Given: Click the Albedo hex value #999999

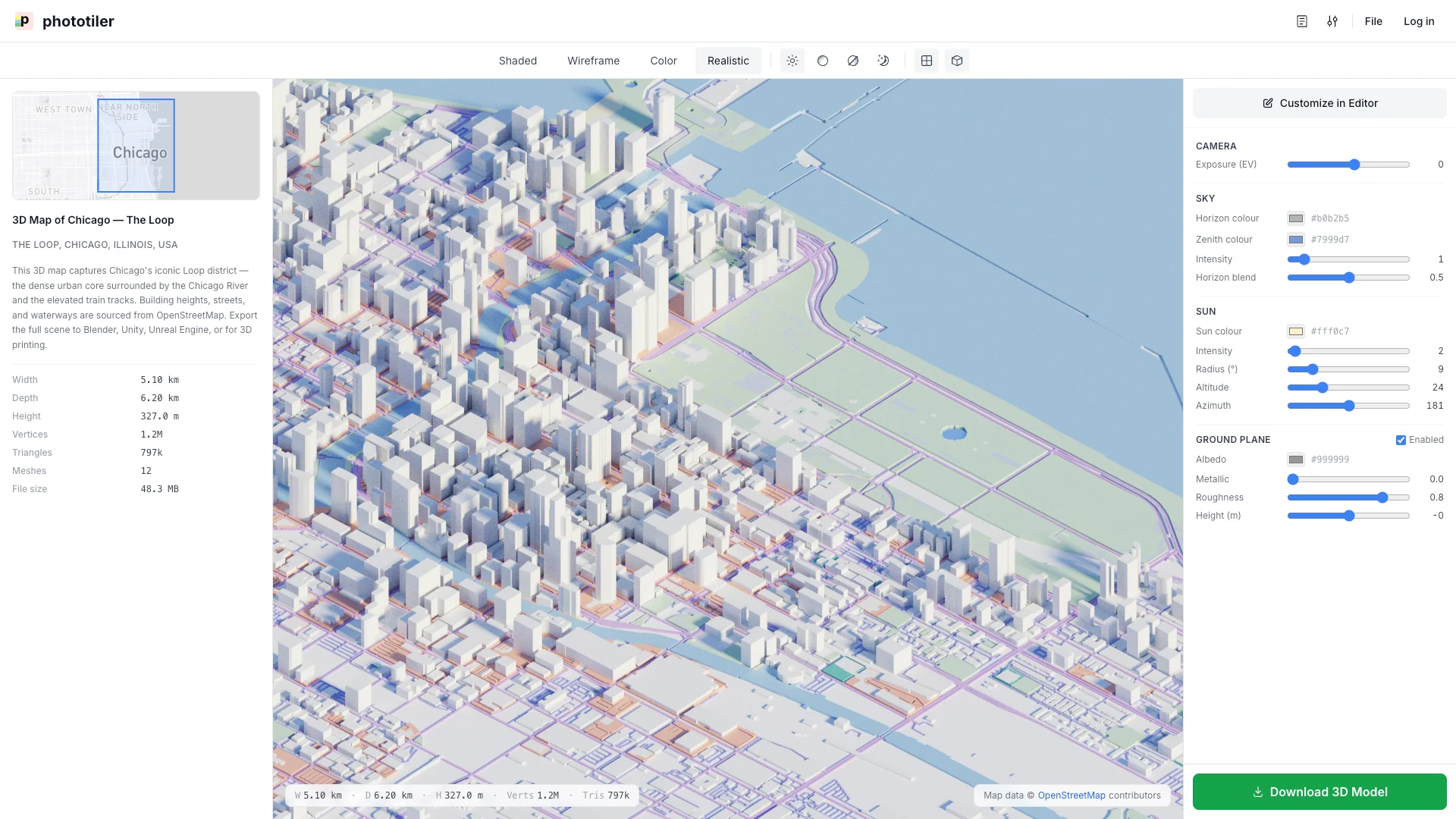Looking at the screenshot, I should pyautogui.click(x=1330, y=460).
